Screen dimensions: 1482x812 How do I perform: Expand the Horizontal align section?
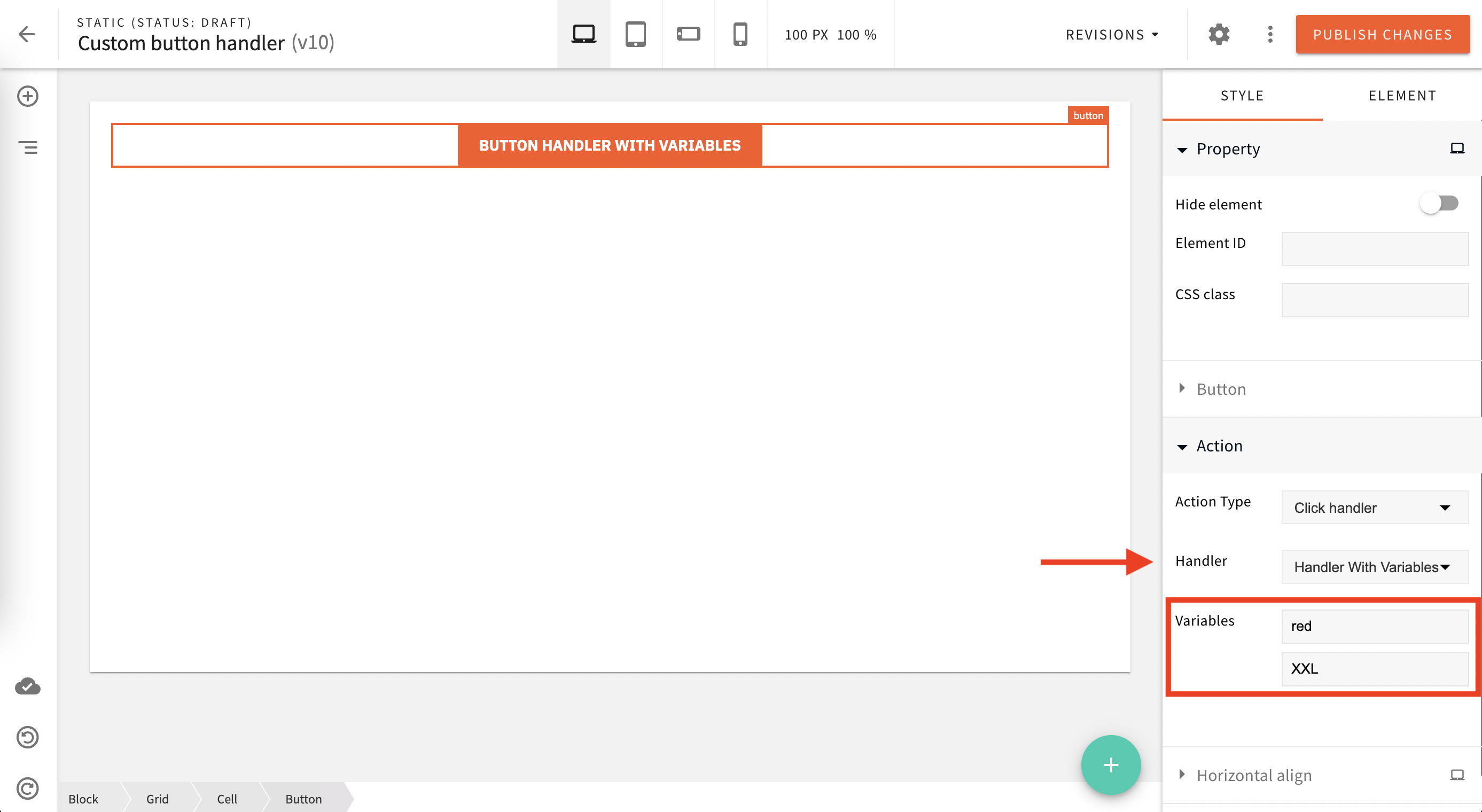(x=1255, y=775)
